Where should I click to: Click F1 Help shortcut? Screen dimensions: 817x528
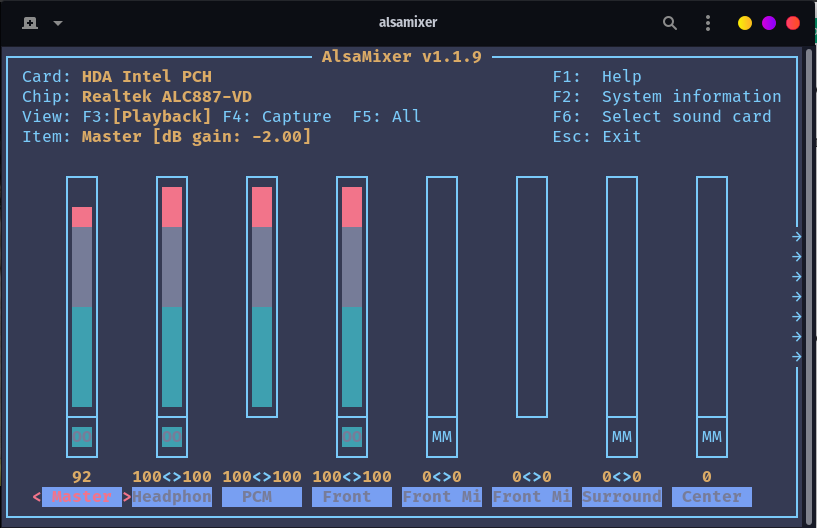click(597, 77)
